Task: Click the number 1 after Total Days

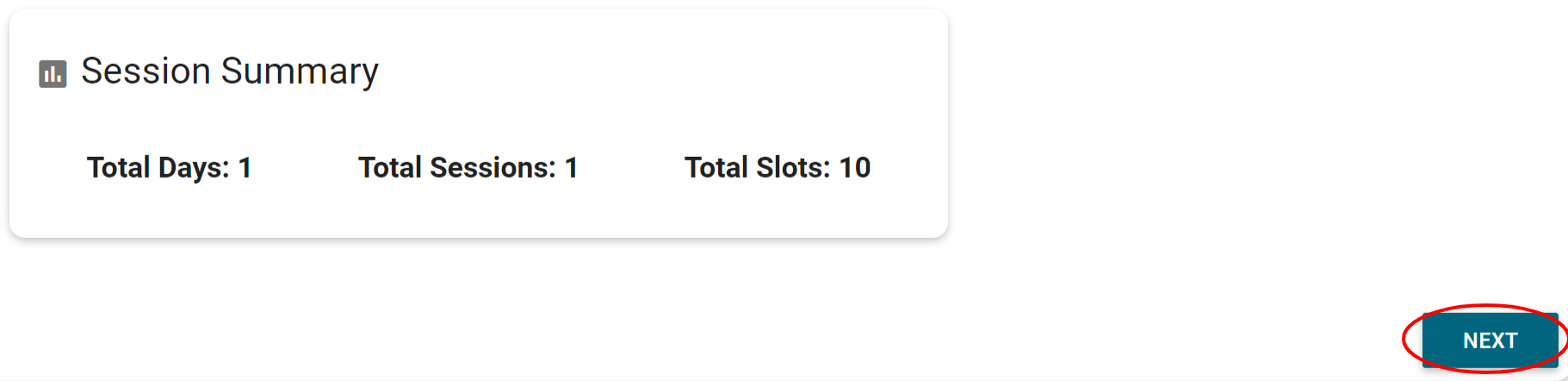Action: click(x=245, y=167)
